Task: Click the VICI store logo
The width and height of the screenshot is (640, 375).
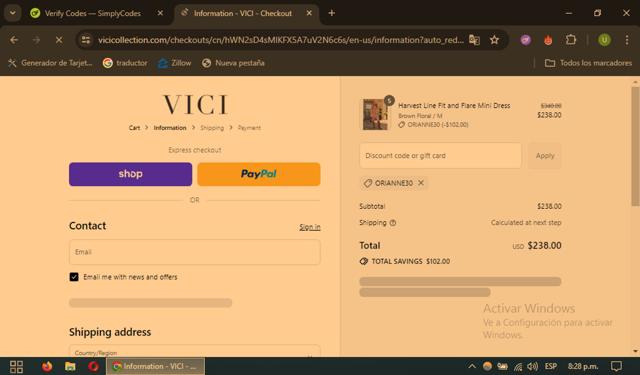Action: pos(195,104)
